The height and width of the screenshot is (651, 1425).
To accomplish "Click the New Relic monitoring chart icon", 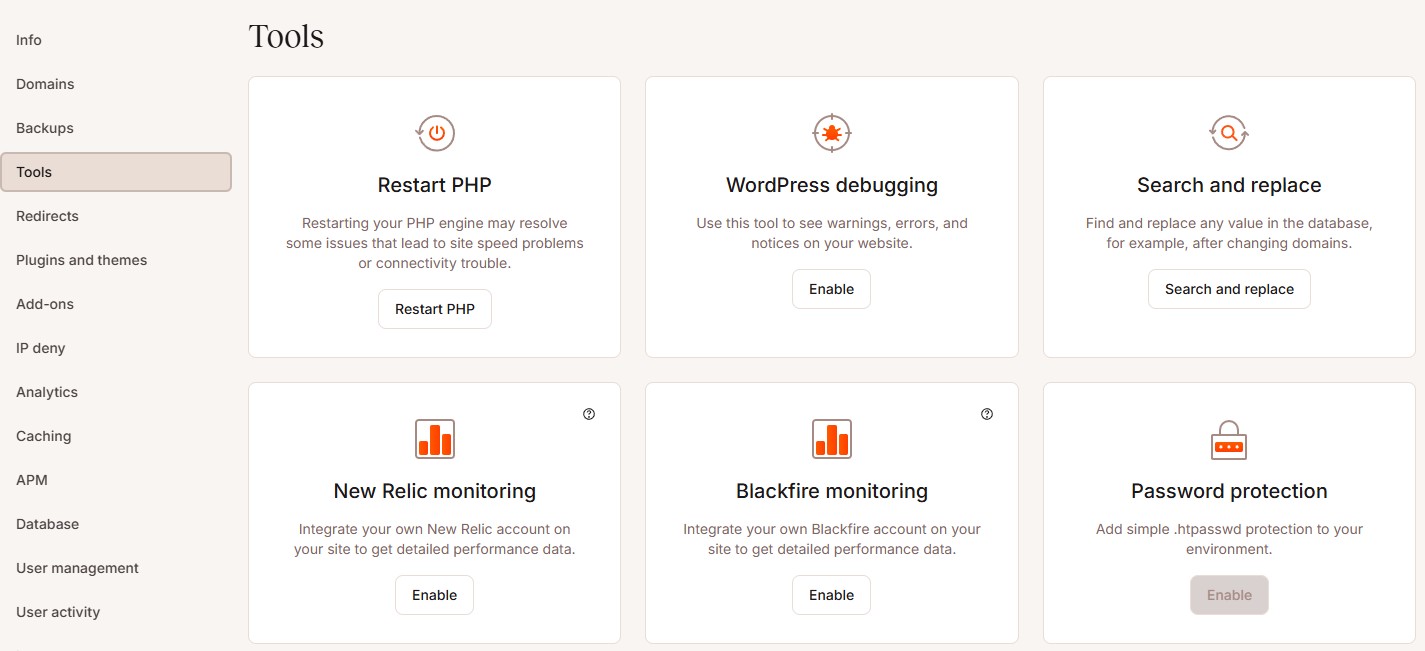I will 435,438.
